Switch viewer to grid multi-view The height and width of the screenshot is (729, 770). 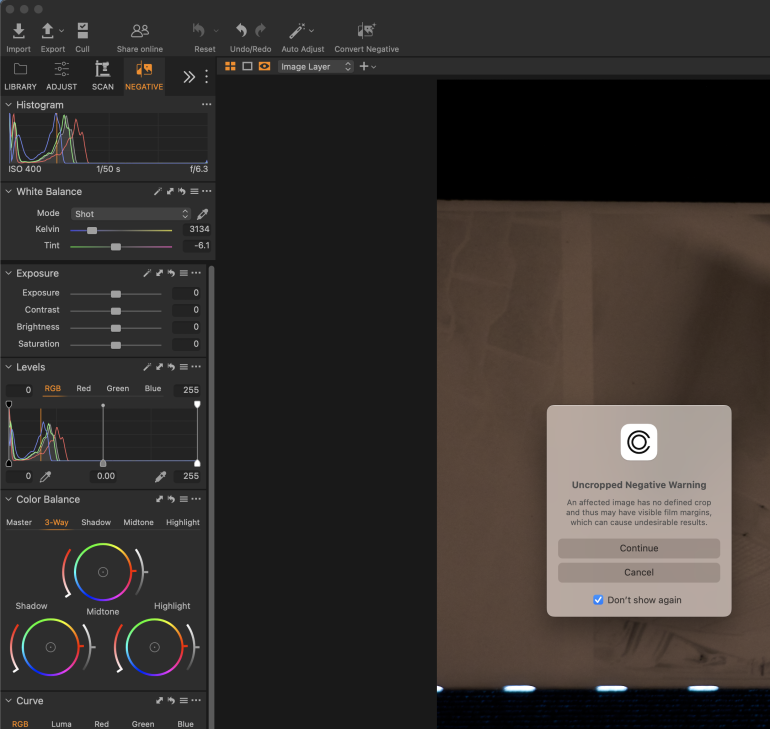click(230, 66)
